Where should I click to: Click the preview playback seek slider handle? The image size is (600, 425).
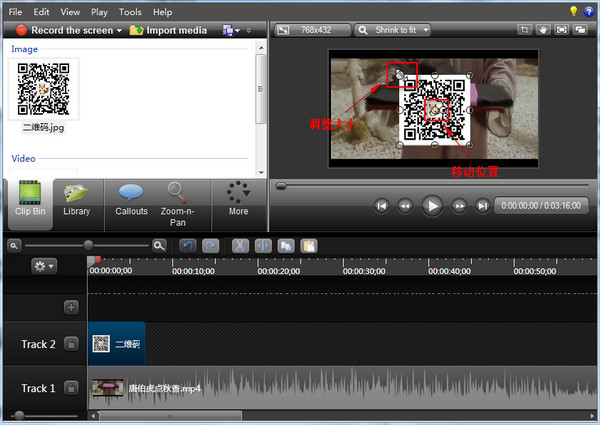tap(281, 186)
